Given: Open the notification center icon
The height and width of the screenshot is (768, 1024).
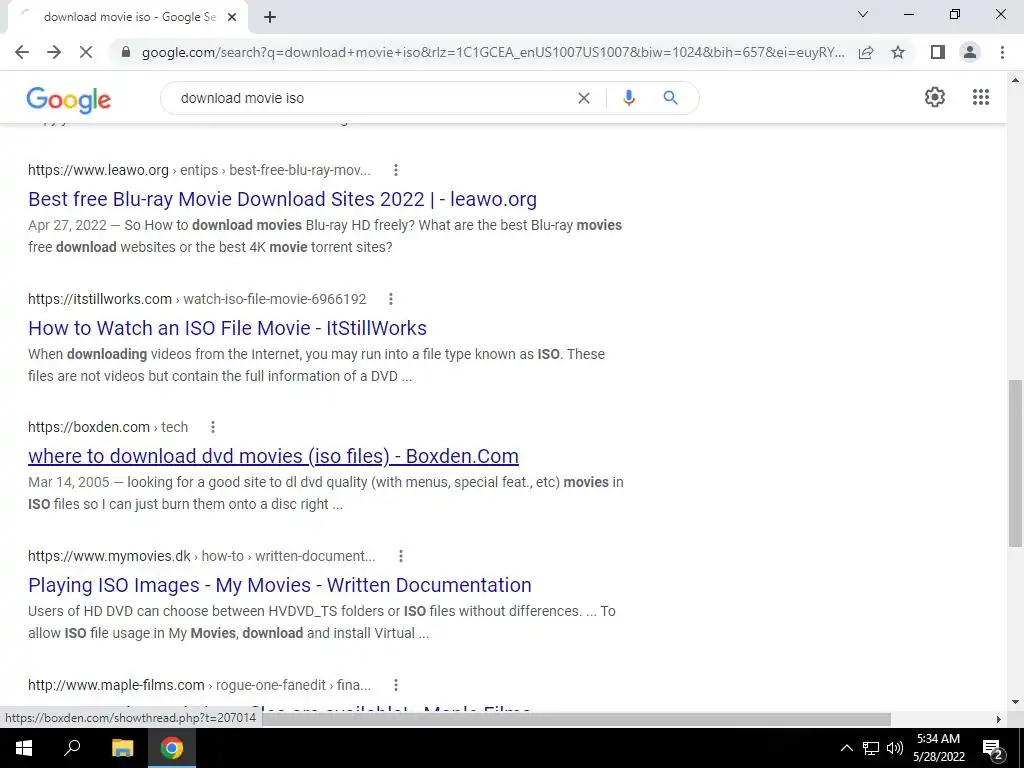Looking at the screenshot, I should [993, 749].
